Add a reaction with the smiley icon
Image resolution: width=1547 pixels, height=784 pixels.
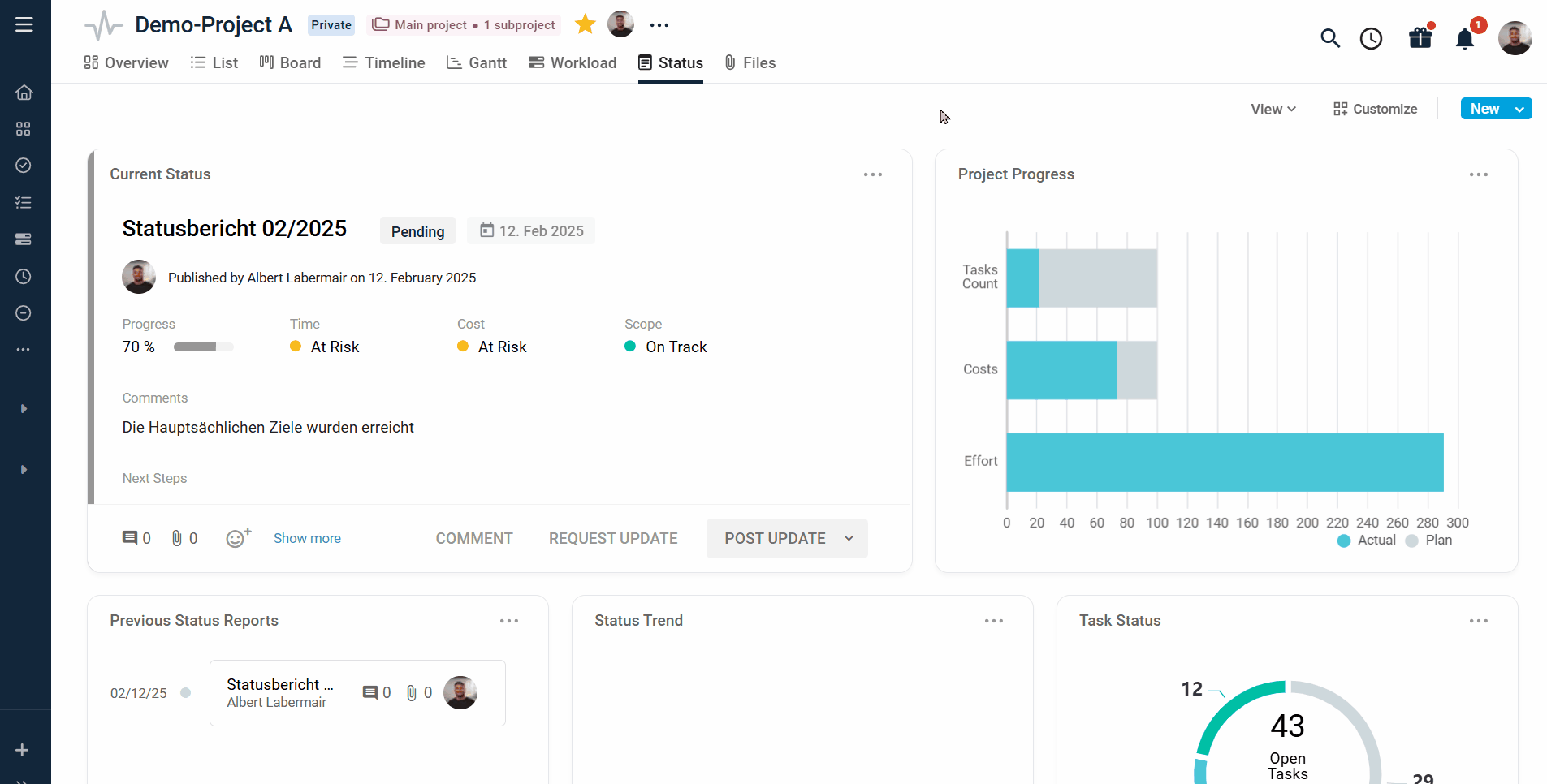point(238,538)
